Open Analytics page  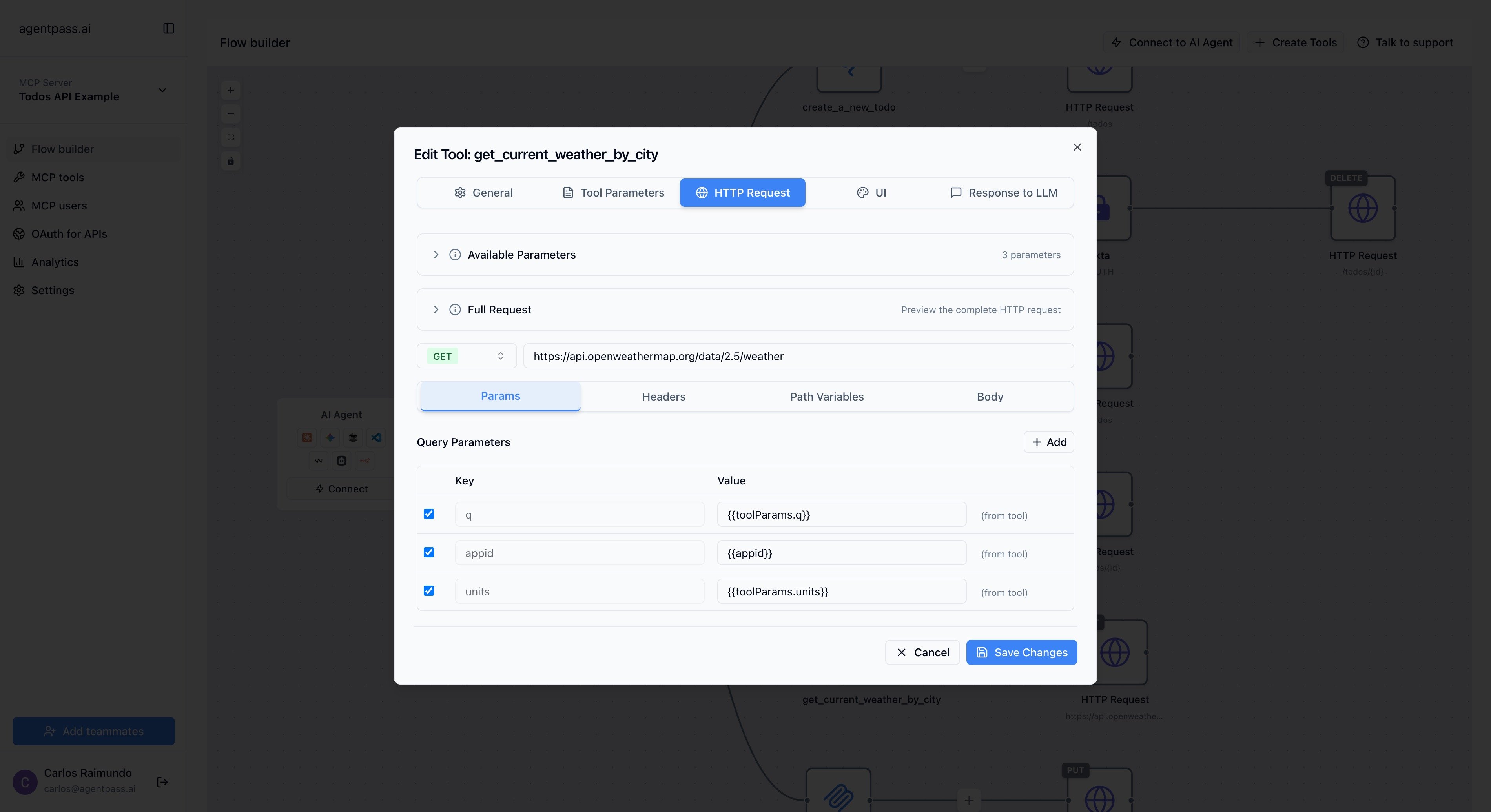point(93,262)
